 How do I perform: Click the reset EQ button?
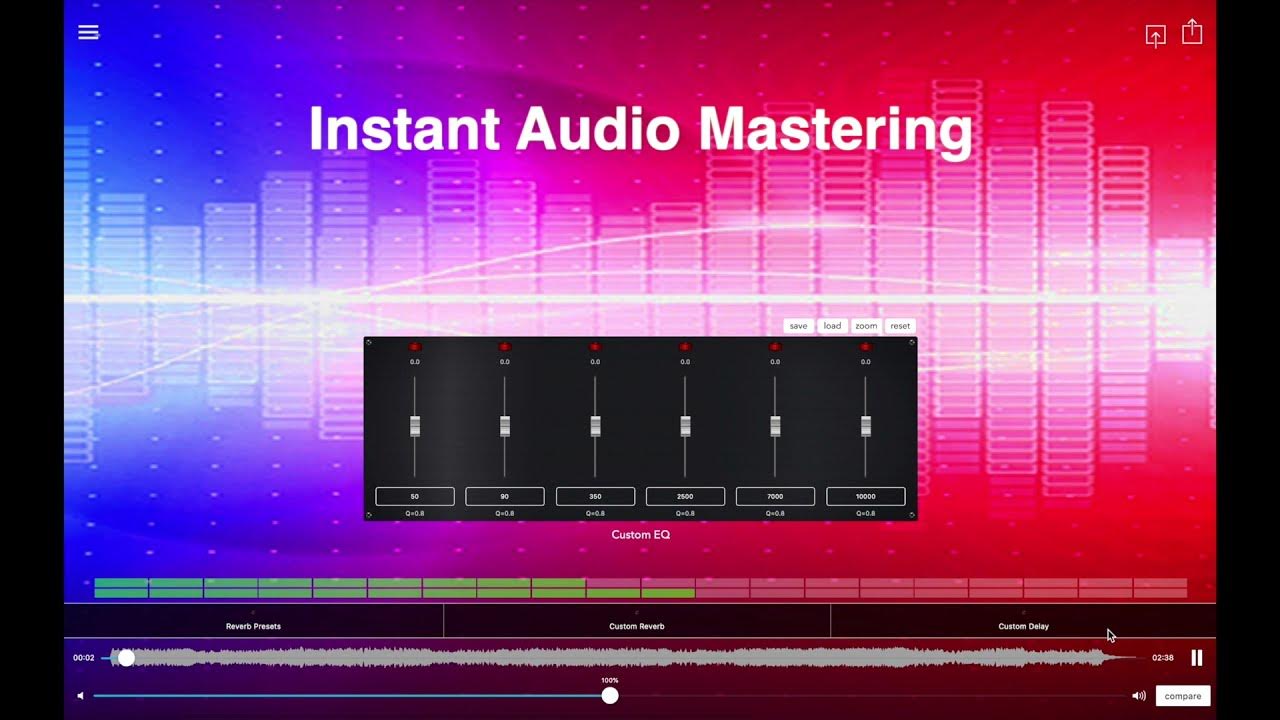tap(900, 326)
